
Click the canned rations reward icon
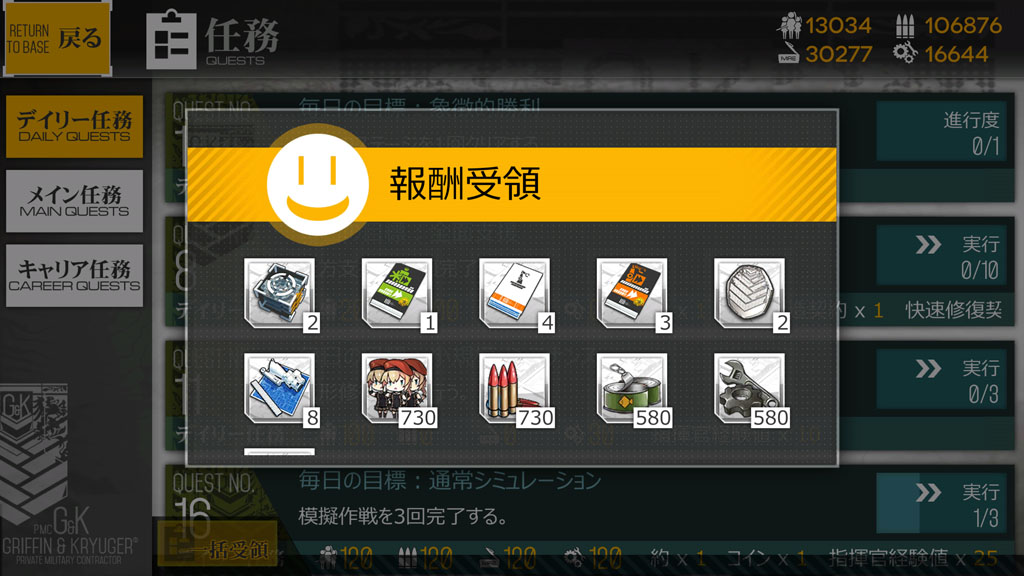634,391
